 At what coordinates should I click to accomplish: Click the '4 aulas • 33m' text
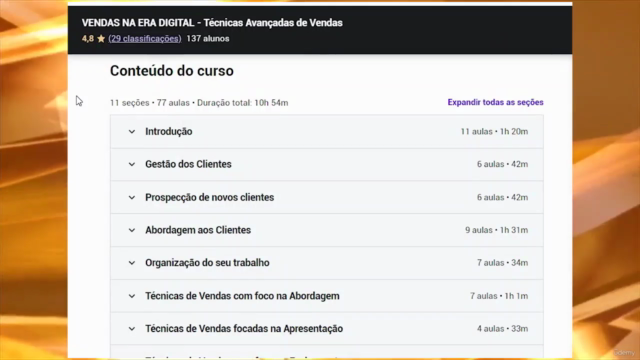coord(502,328)
